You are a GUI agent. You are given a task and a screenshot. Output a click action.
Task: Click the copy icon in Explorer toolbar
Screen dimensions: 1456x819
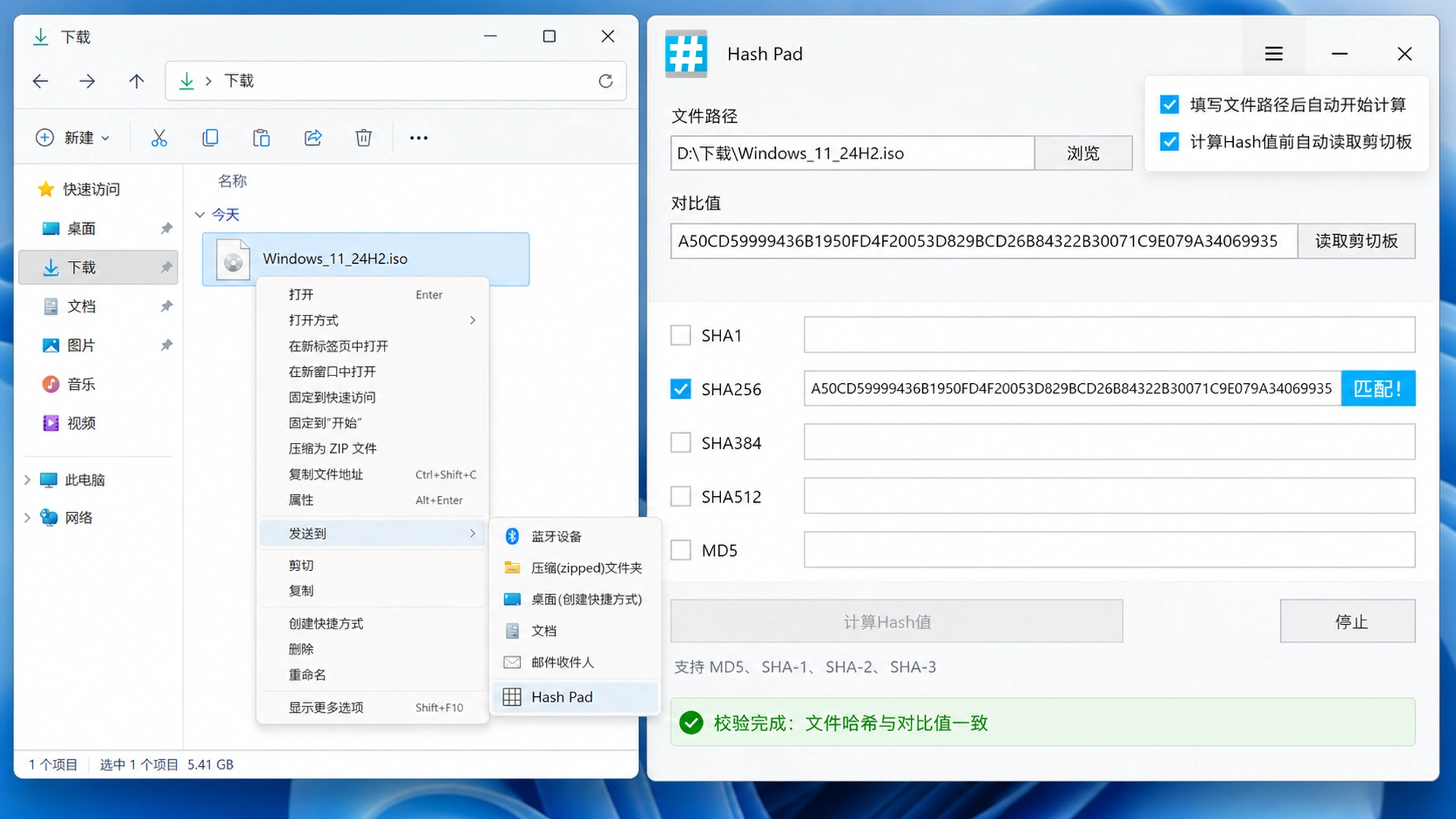tap(210, 138)
